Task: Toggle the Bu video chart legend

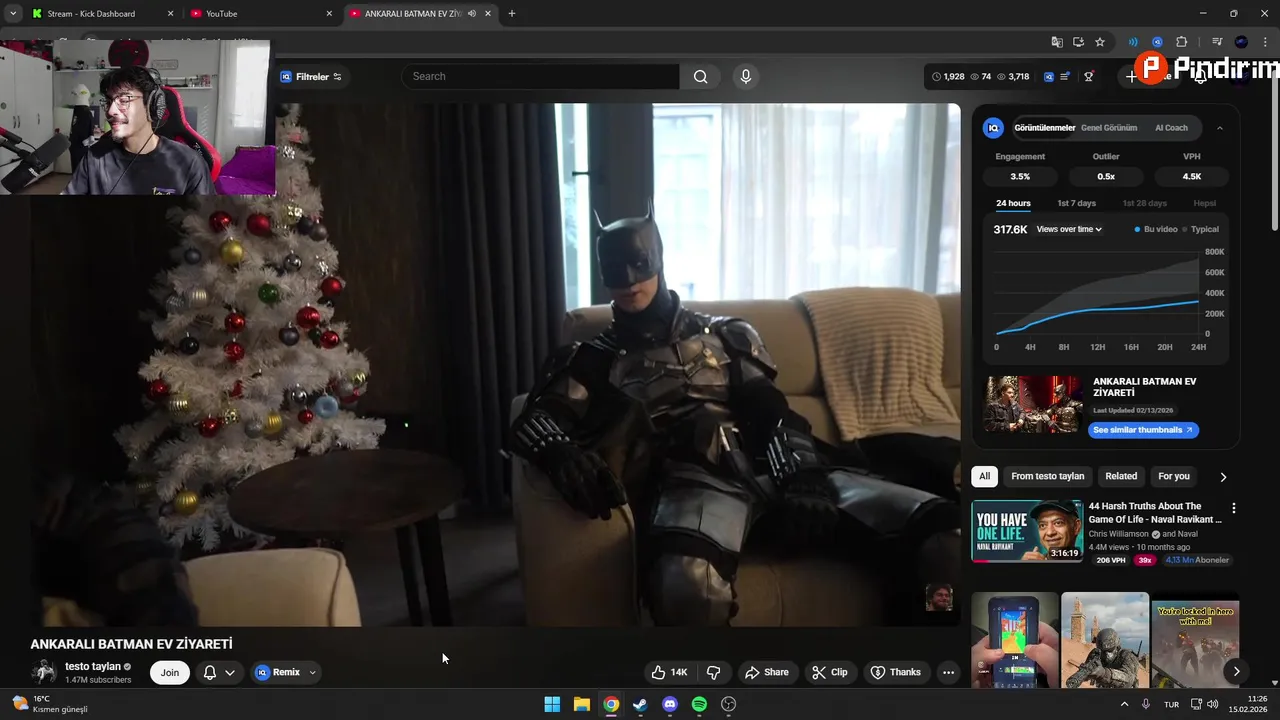Action: (x=1156, y=229)
